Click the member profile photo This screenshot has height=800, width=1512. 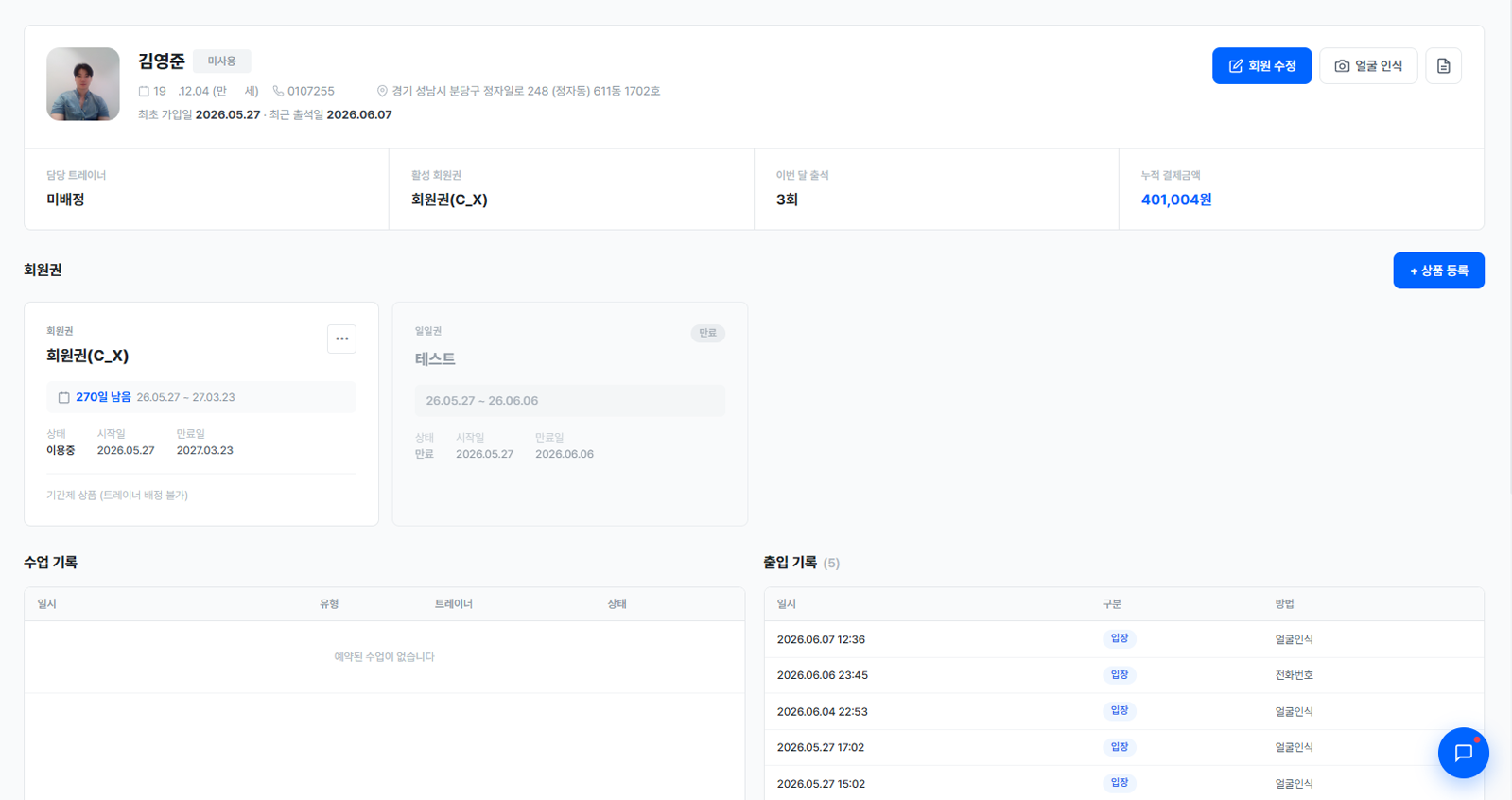click(83, 84)
